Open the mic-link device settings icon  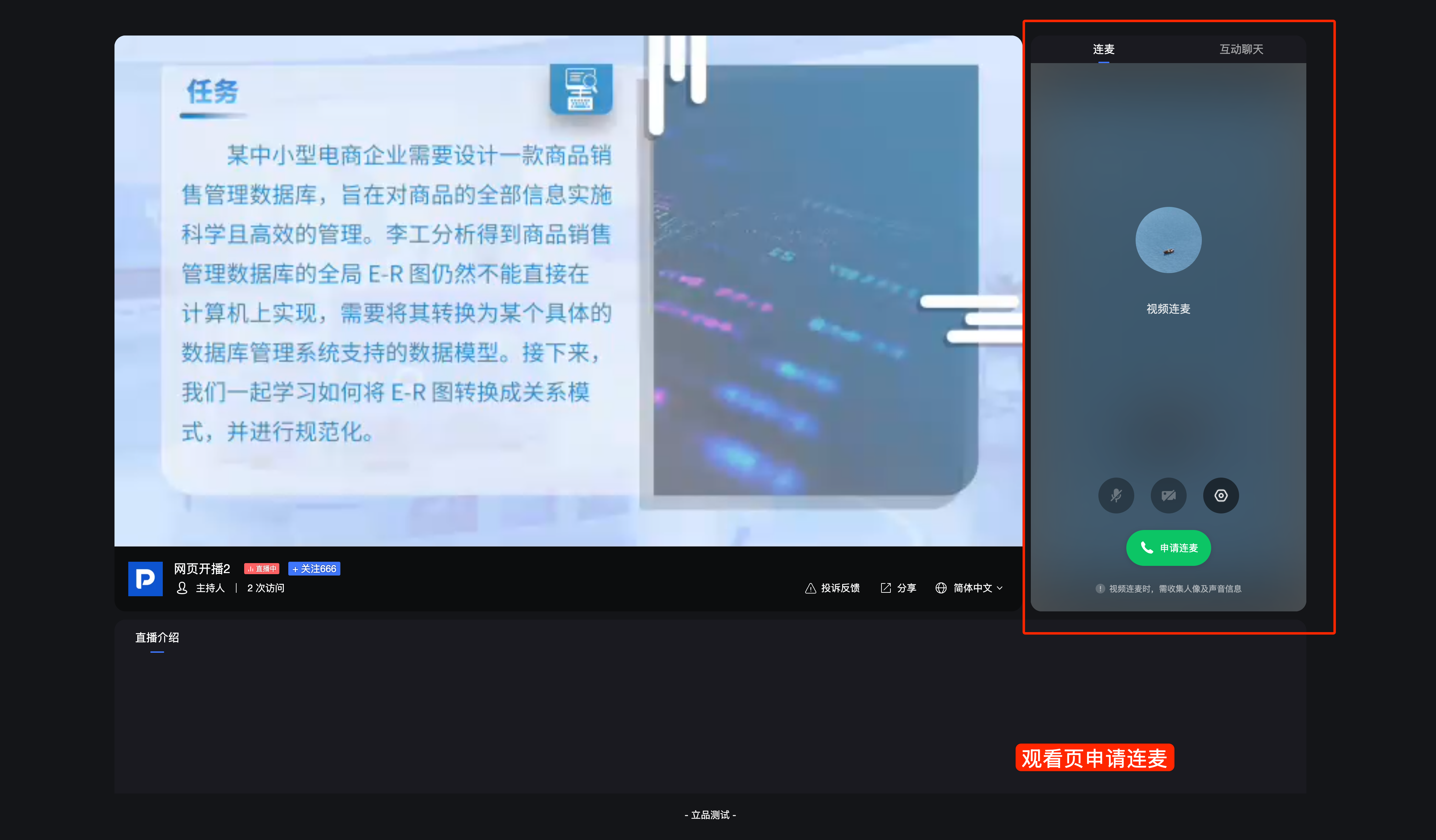[1220, 495]
